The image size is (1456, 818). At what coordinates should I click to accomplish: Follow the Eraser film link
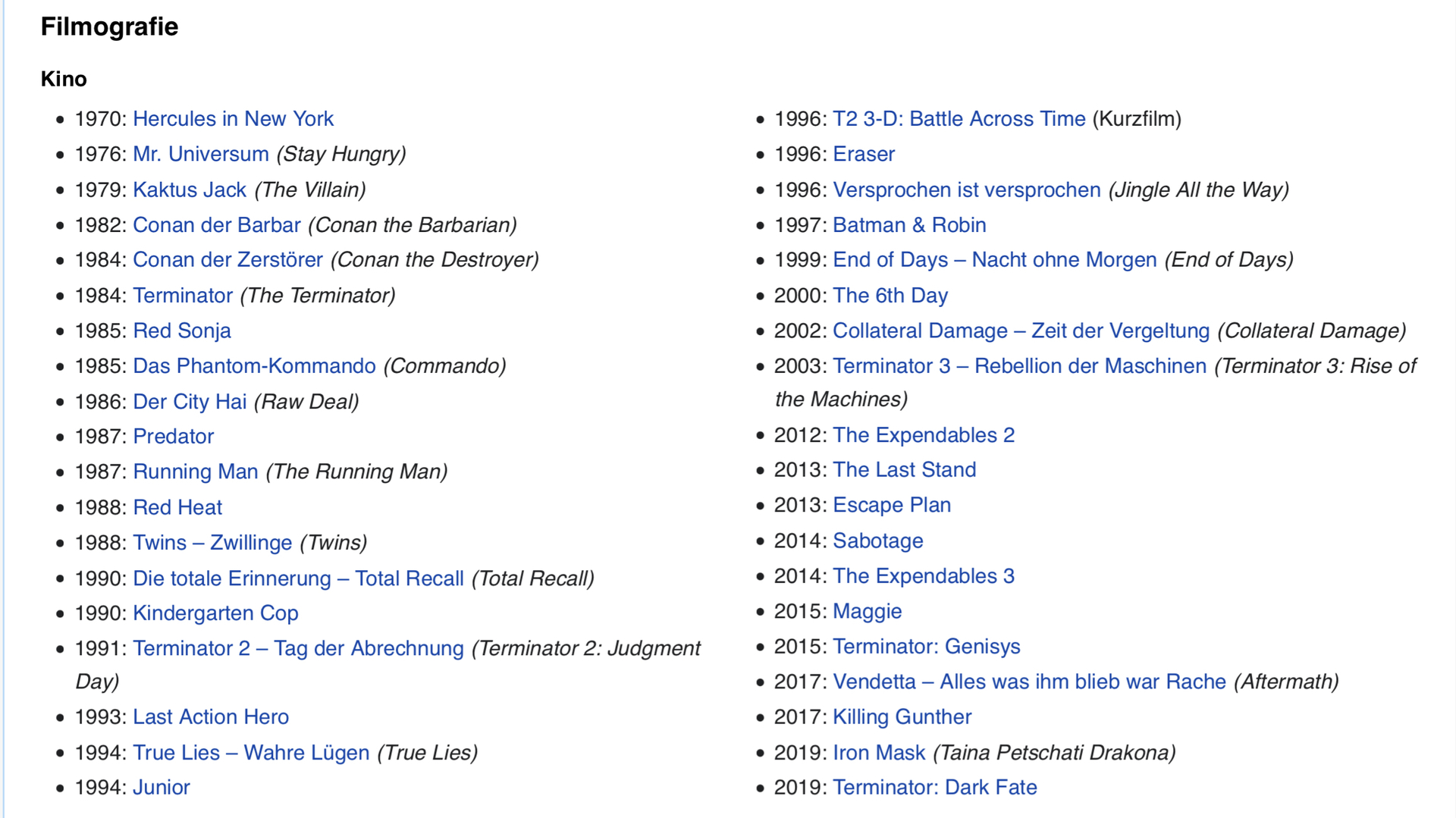(x=864, y=154)
